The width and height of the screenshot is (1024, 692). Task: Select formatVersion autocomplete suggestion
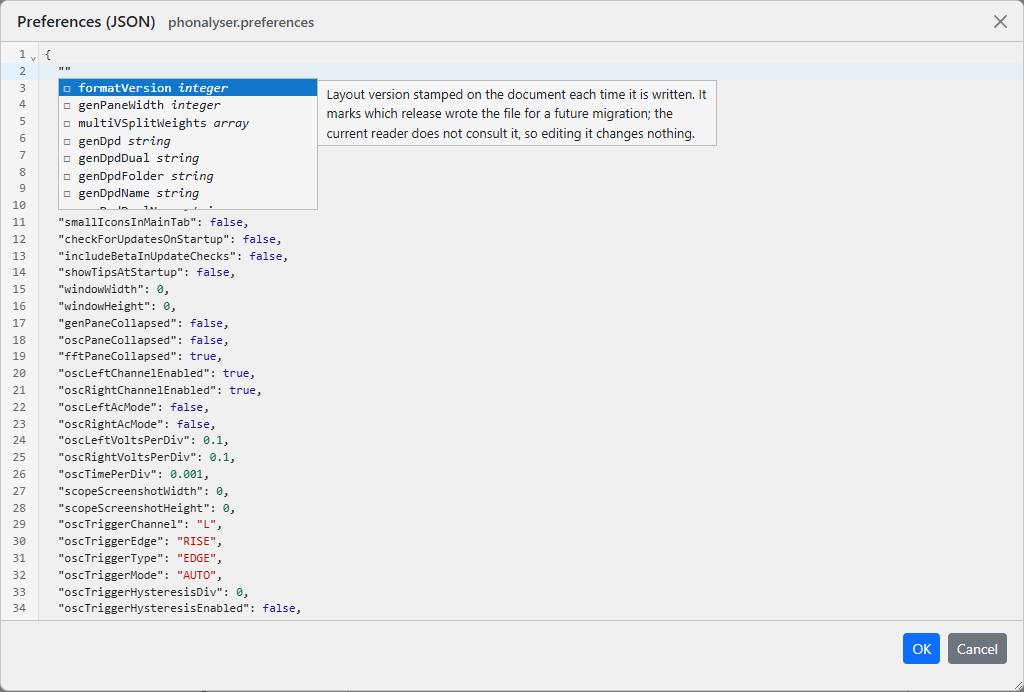188,88
